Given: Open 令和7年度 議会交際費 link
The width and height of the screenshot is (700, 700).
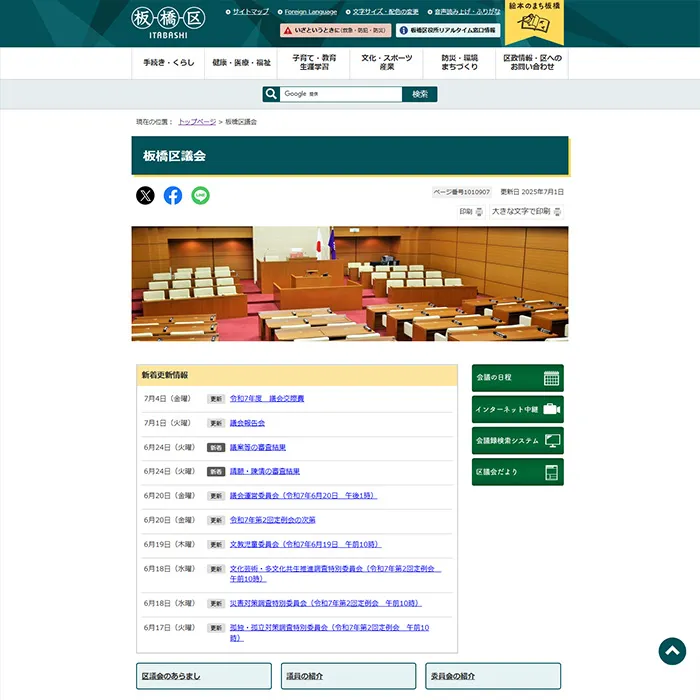Looking at the screenshot, I should click(267, 399).
